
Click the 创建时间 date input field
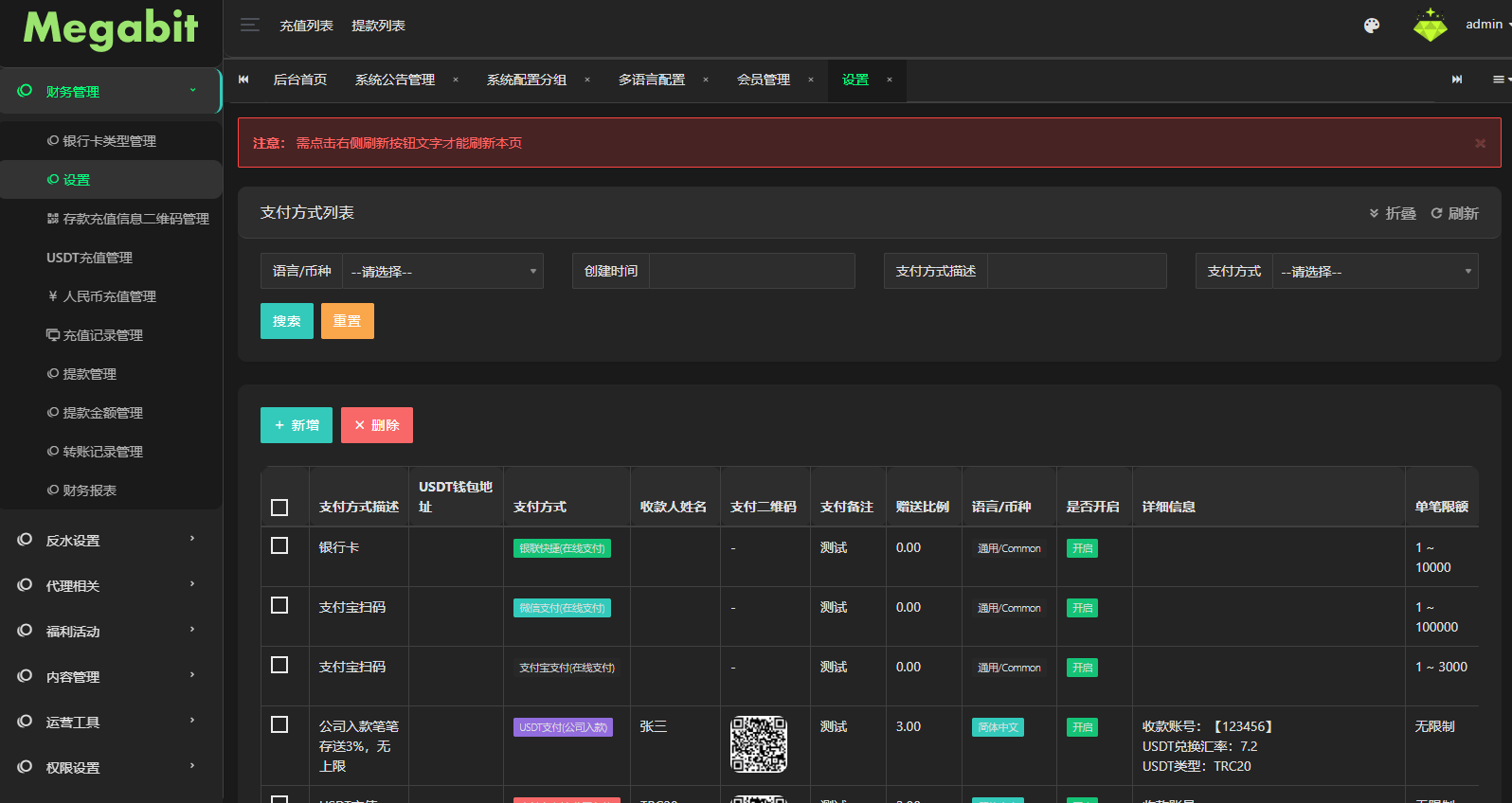point(751,272)
